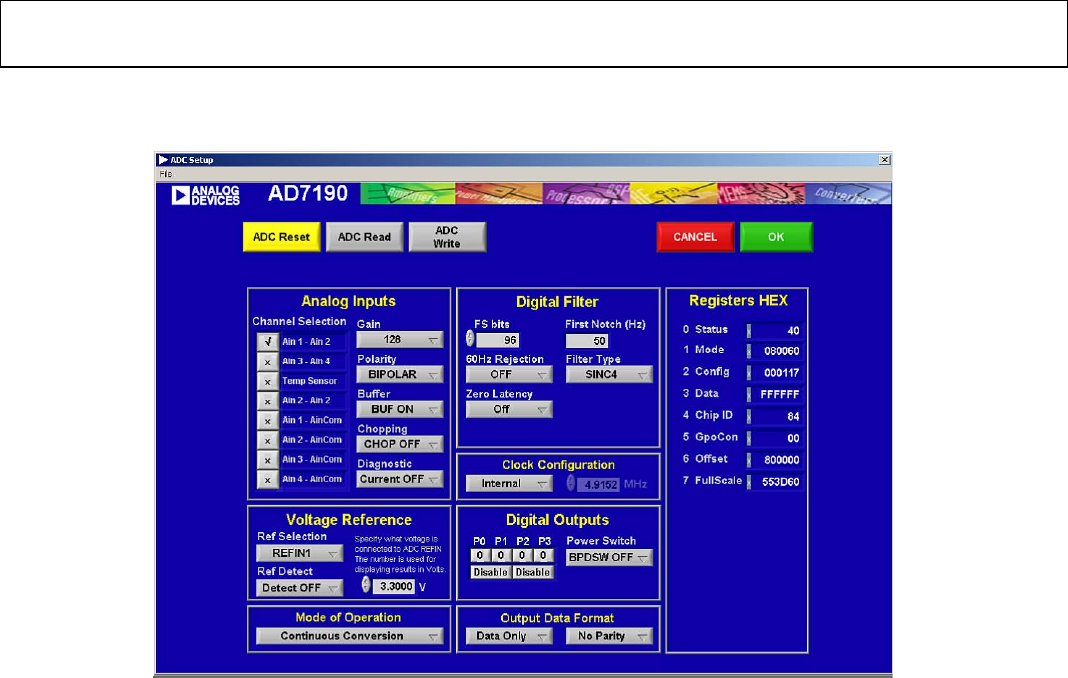Viewport: 1068px width, 678px height.
Task: Open the No Parity dropdown
Action: 609,636
